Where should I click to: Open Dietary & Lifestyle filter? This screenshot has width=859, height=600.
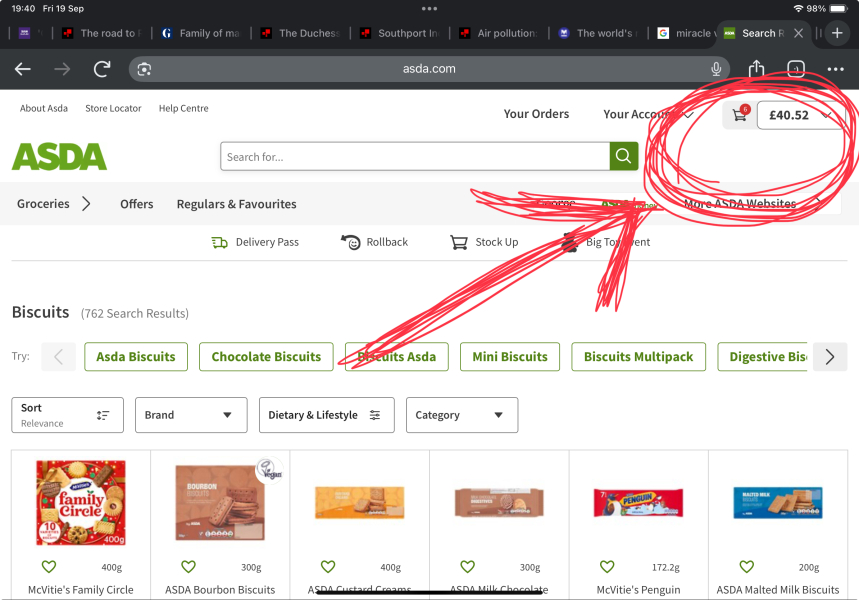[327, 415]
